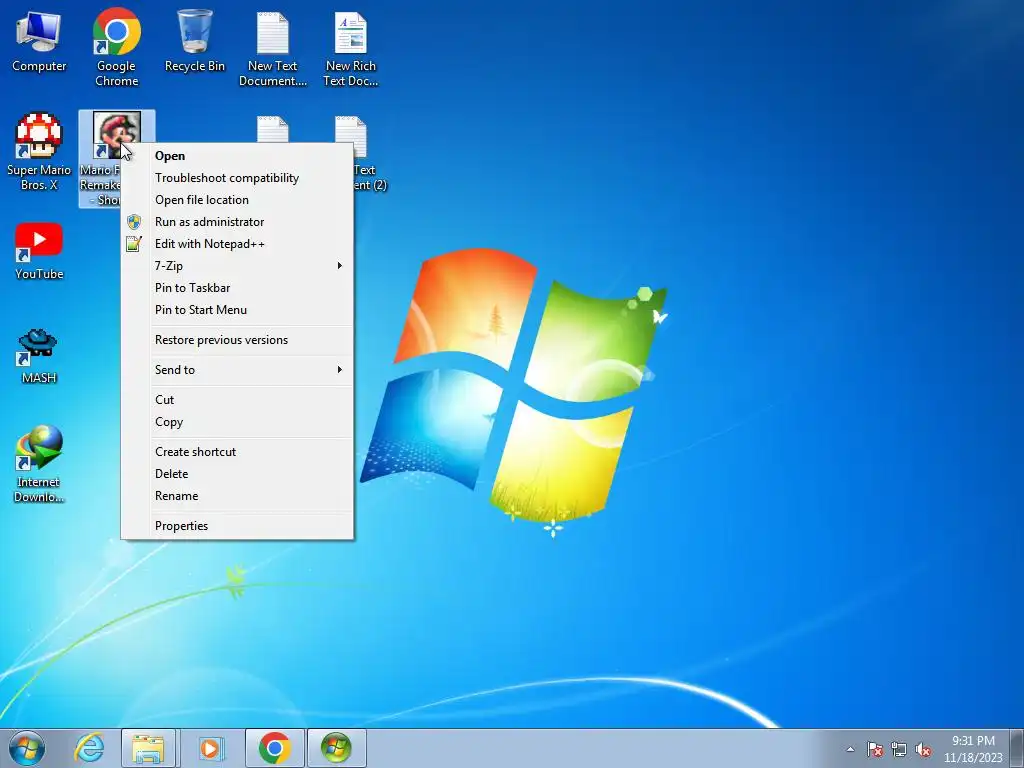Show hidden system tray icons
The height and width of the screenshot is (768, 1024).
coord(850,749)
